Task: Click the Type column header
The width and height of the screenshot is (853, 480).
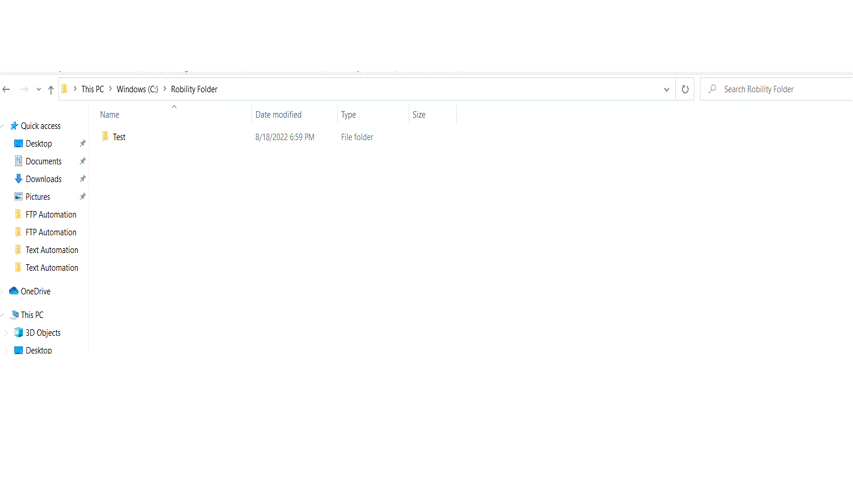Action: coord(348,115)
